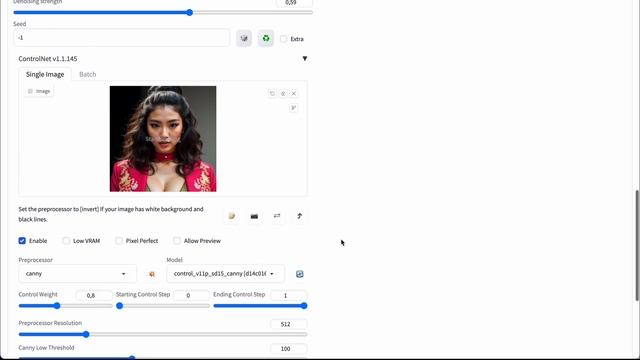Viewport: 640px width, 360px height.
Task: Toggle the Extra seed checkbox
Action: pos(284,39)
